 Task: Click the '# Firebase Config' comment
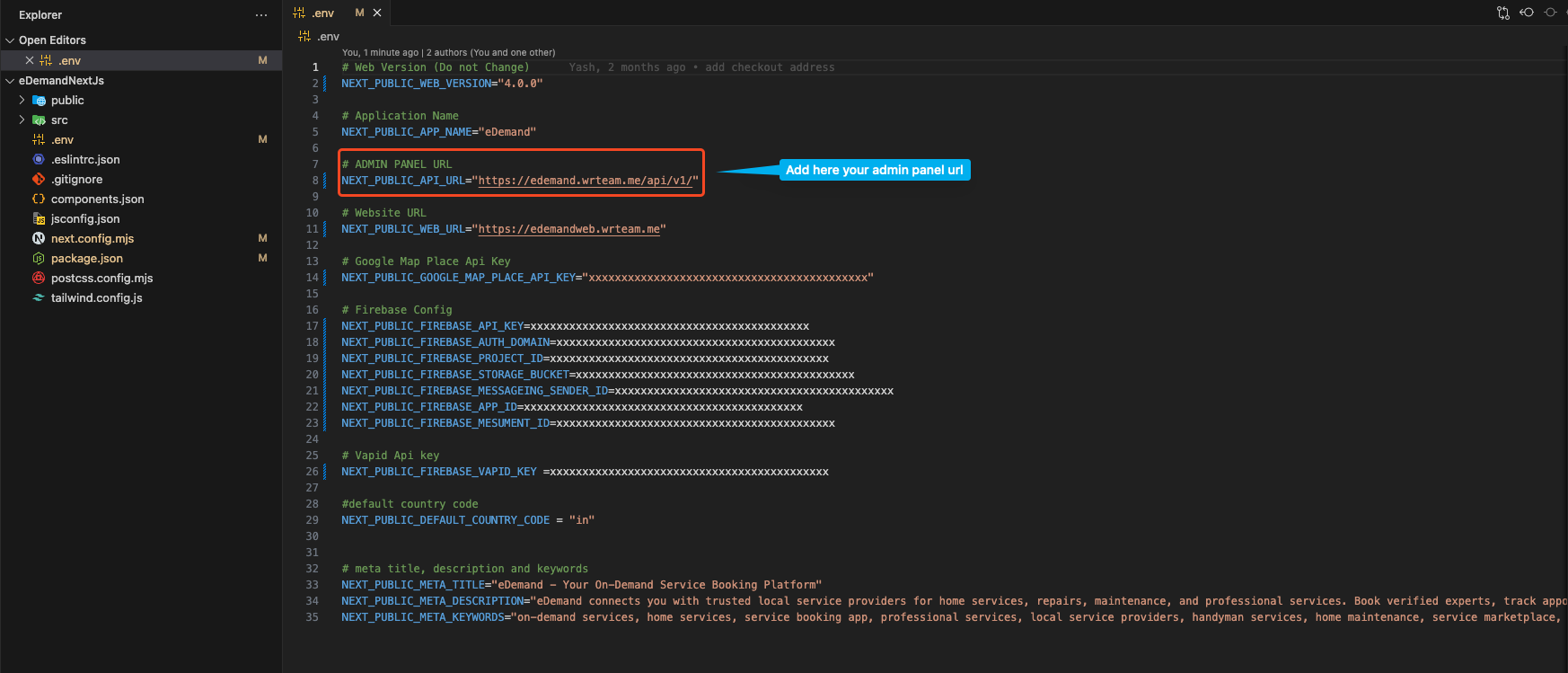(x=397, y=310)
